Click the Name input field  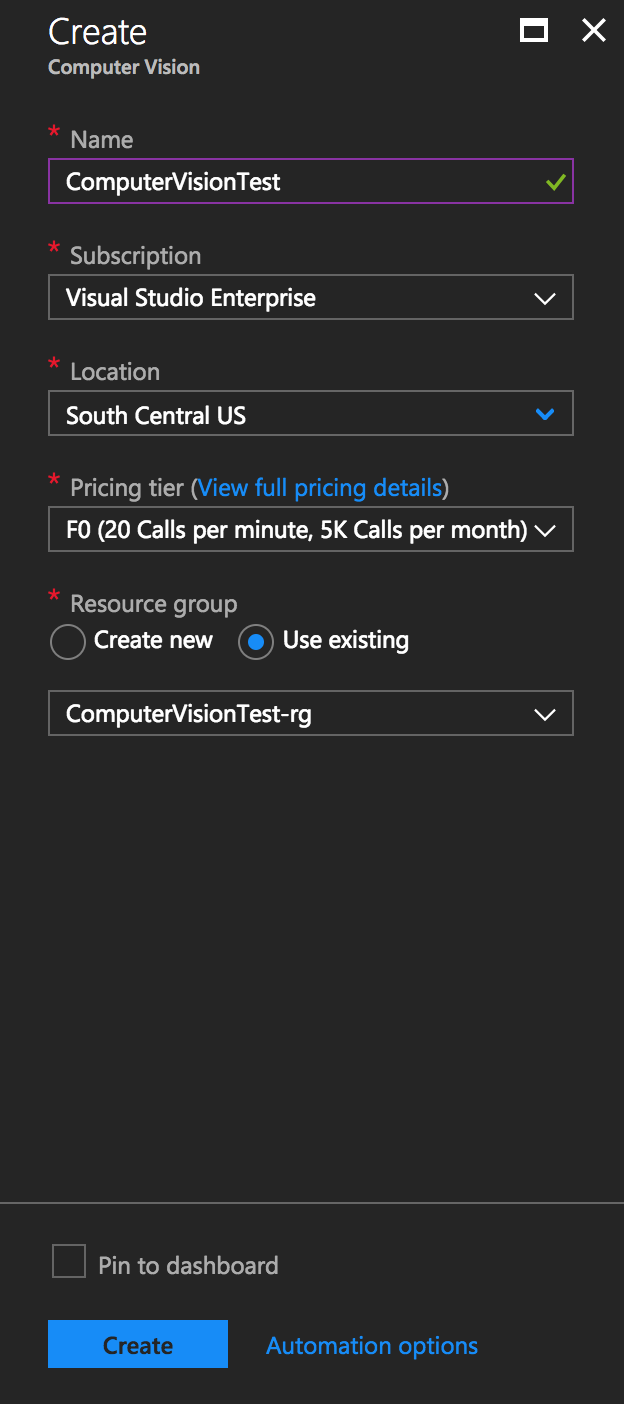[311, 181]
